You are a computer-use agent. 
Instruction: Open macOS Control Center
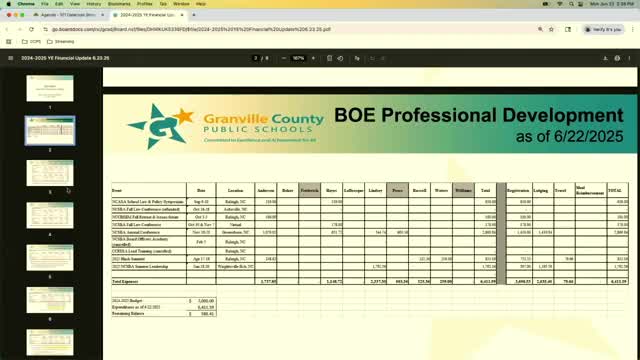click(x=580, y=4)
